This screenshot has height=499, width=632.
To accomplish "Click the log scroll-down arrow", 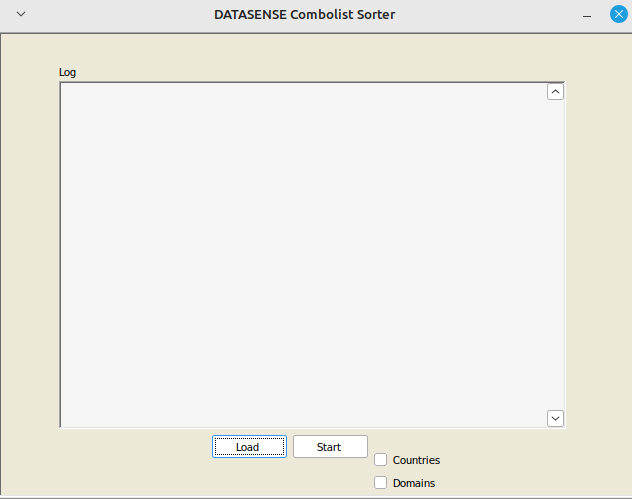I will pos(555,418).
